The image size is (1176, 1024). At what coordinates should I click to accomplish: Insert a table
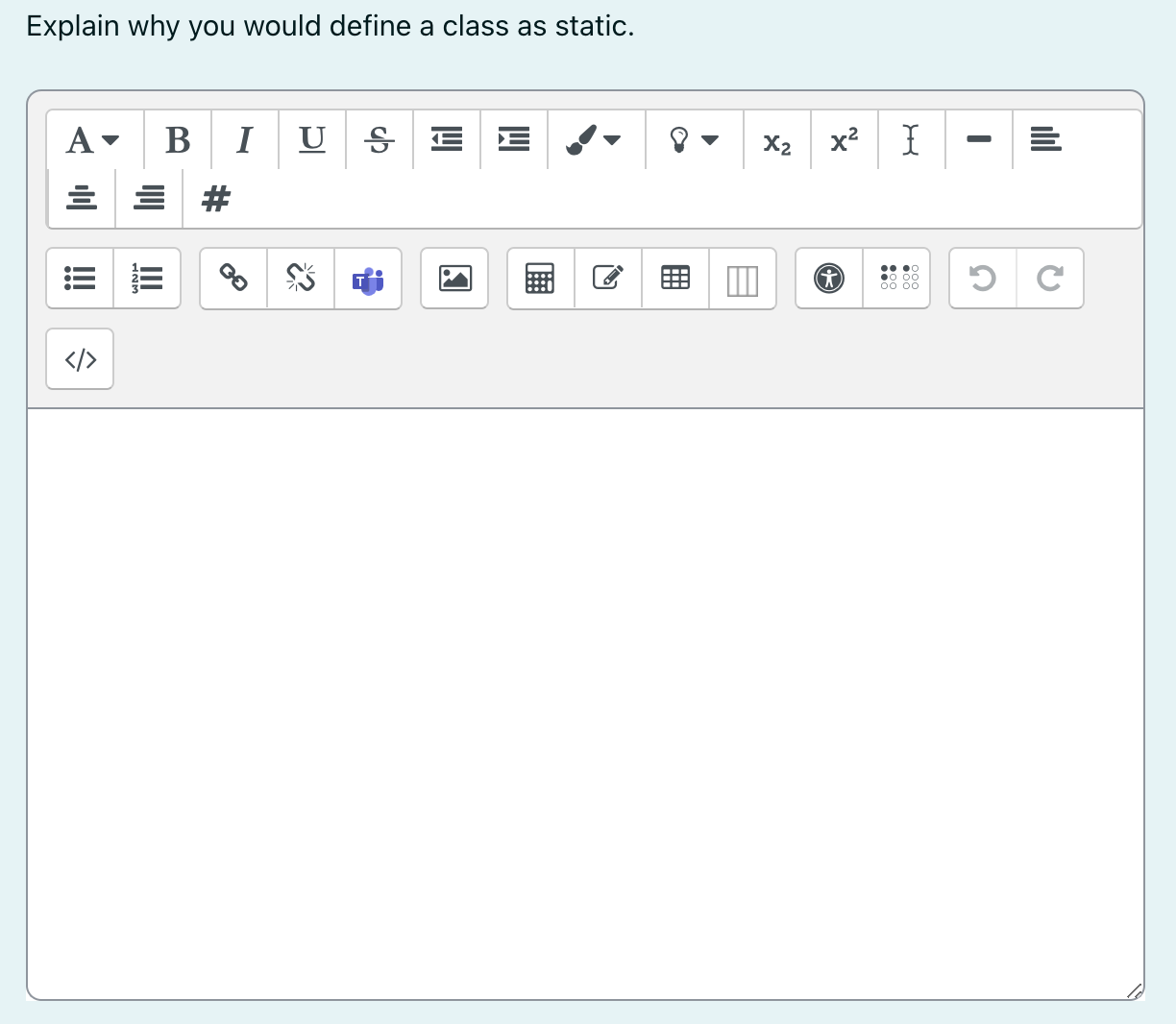675,279
